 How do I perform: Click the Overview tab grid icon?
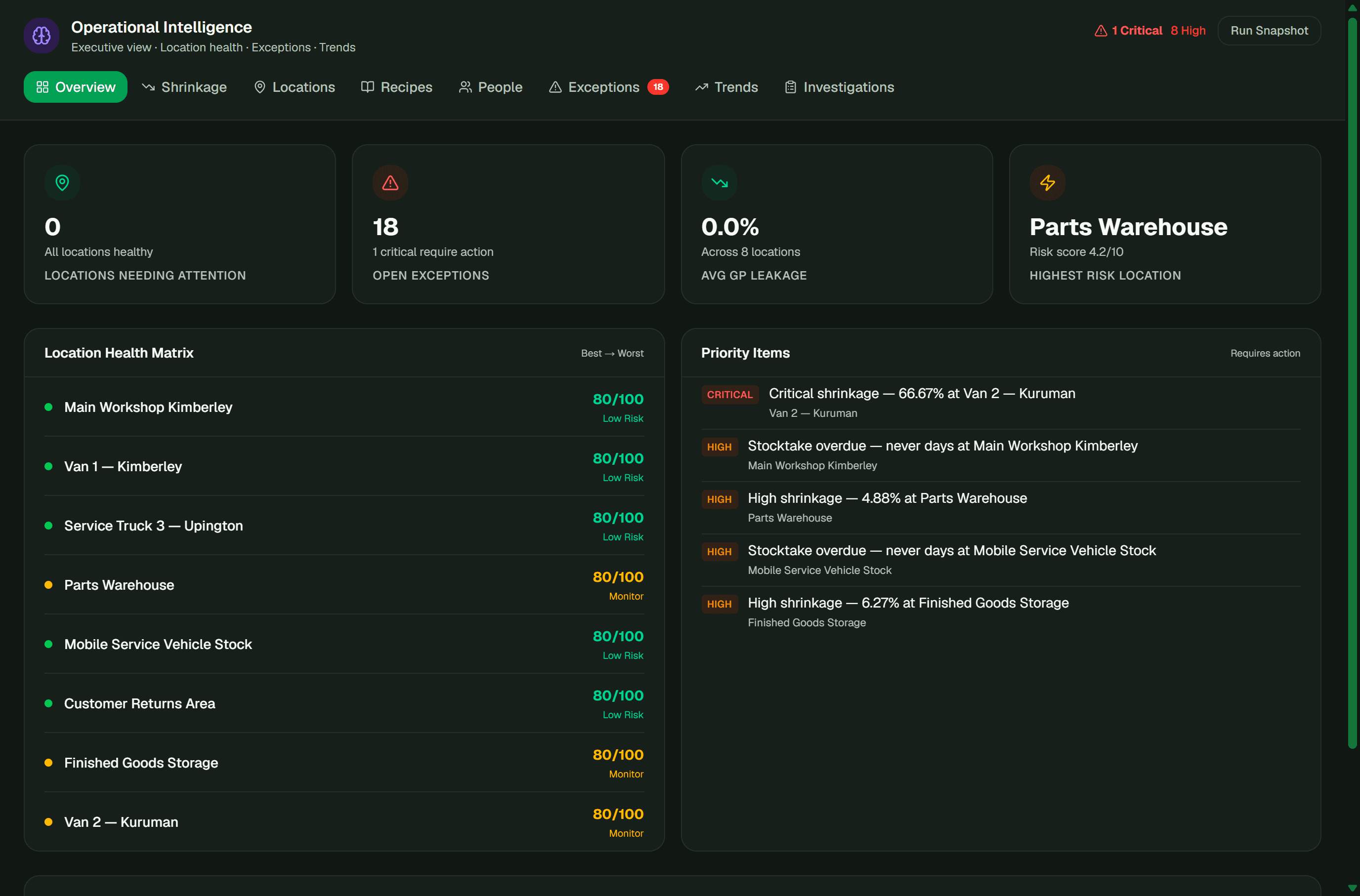[42, 87]
